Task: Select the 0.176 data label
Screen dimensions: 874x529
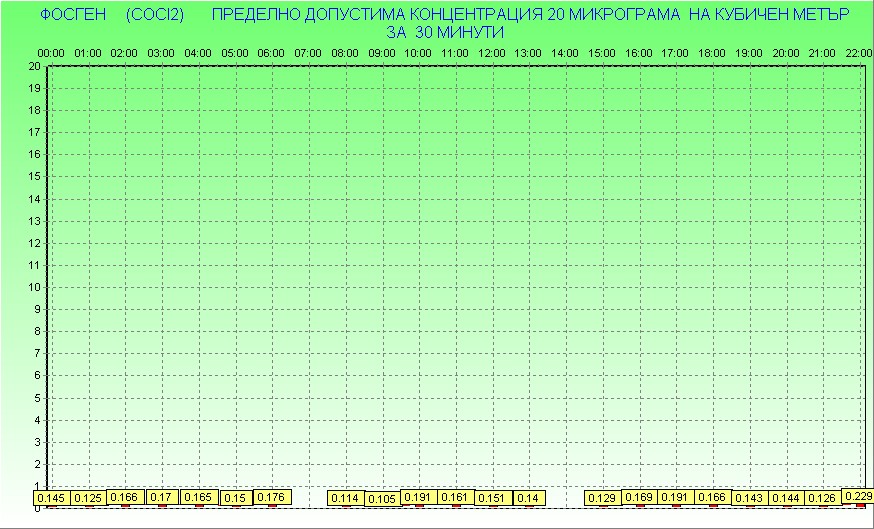Action: click(x=272, y=497)
